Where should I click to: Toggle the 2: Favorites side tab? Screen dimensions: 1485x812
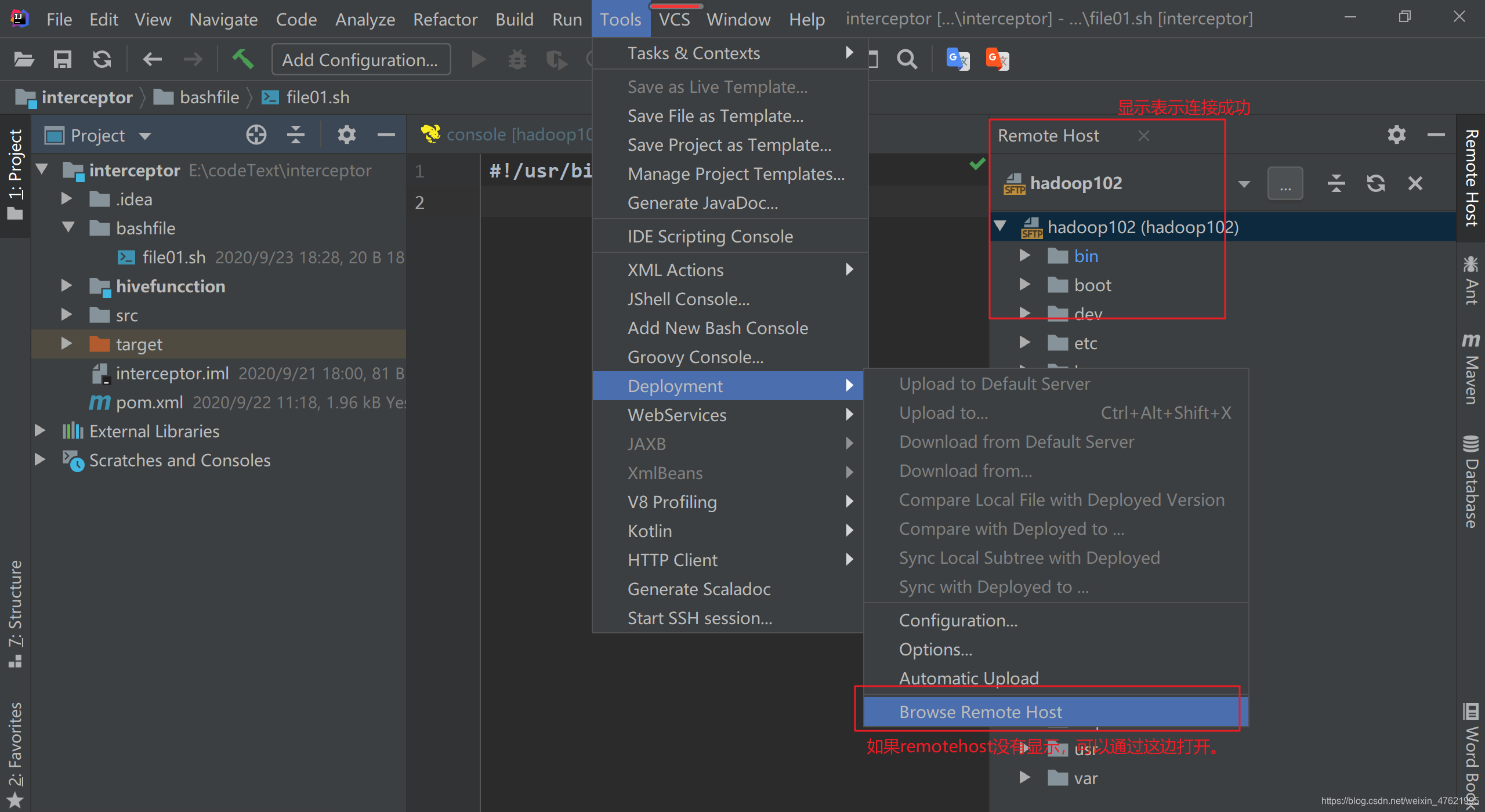[x=15, y=755]
